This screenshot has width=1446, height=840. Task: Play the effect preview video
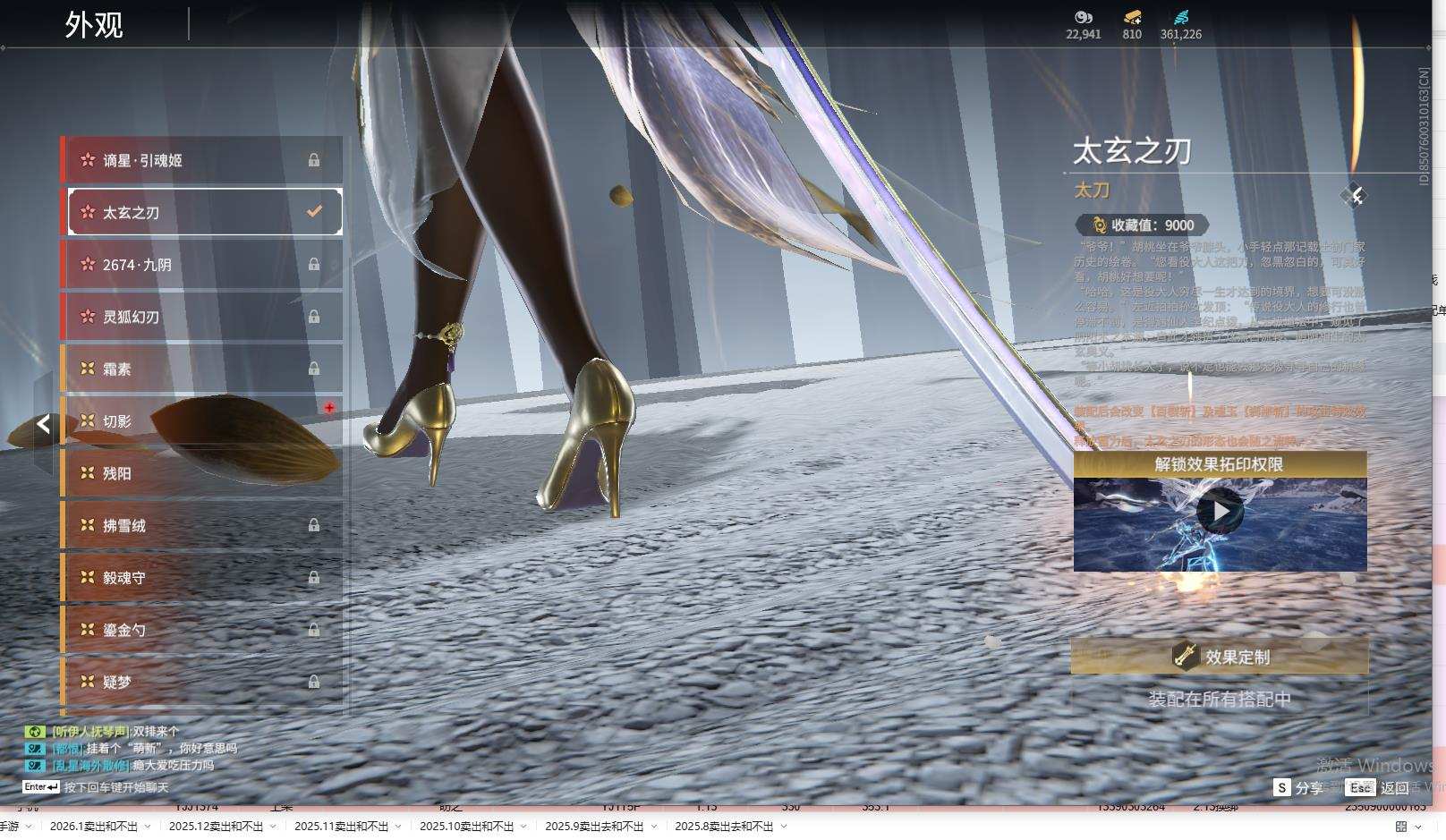[1220, 512]
